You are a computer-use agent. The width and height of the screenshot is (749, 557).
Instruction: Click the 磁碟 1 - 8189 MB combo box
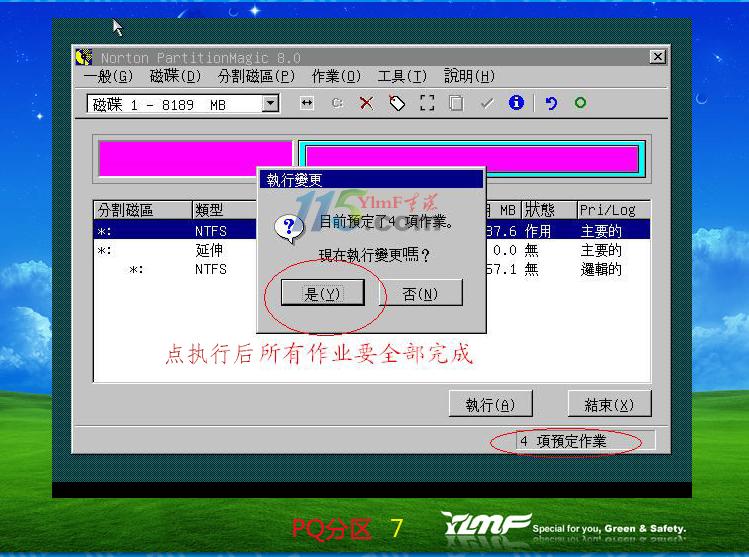183,104
